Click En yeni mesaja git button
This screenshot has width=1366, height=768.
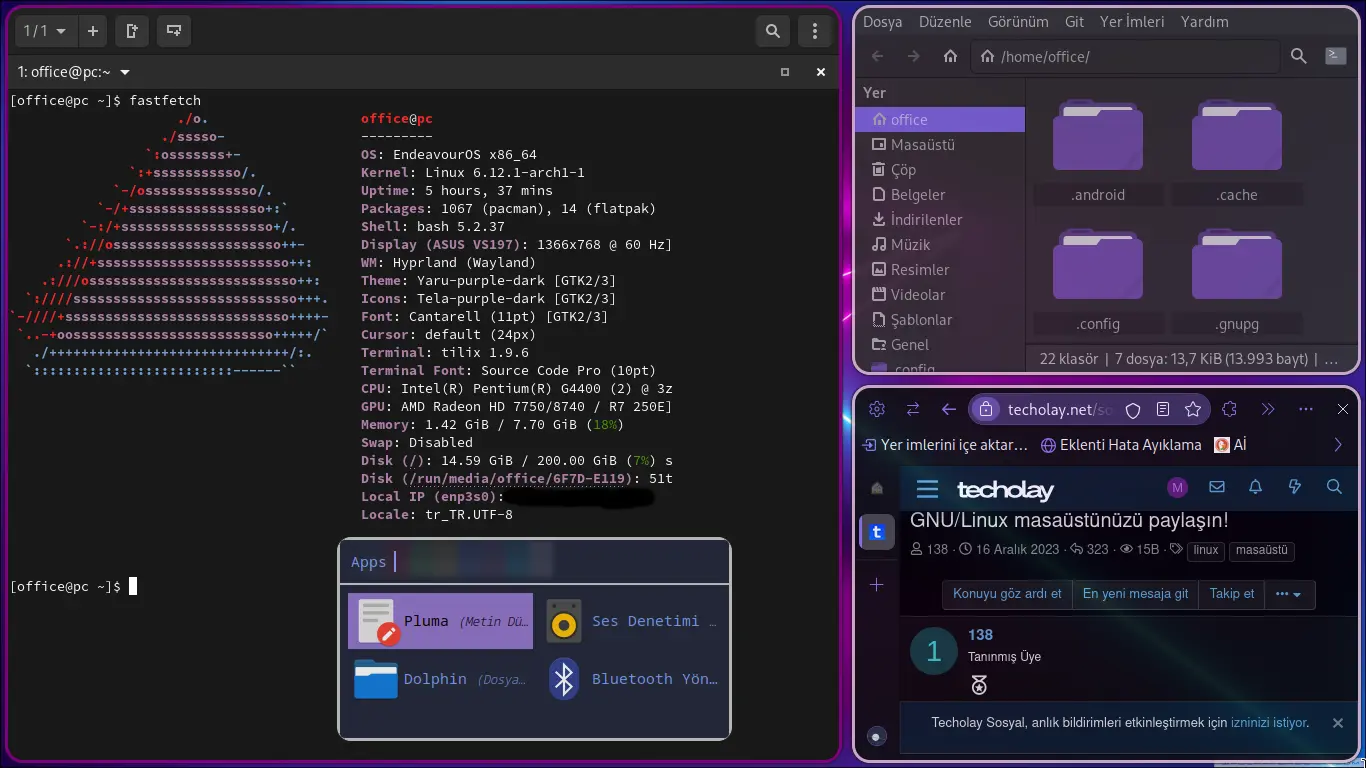[x=1135, y=594]
